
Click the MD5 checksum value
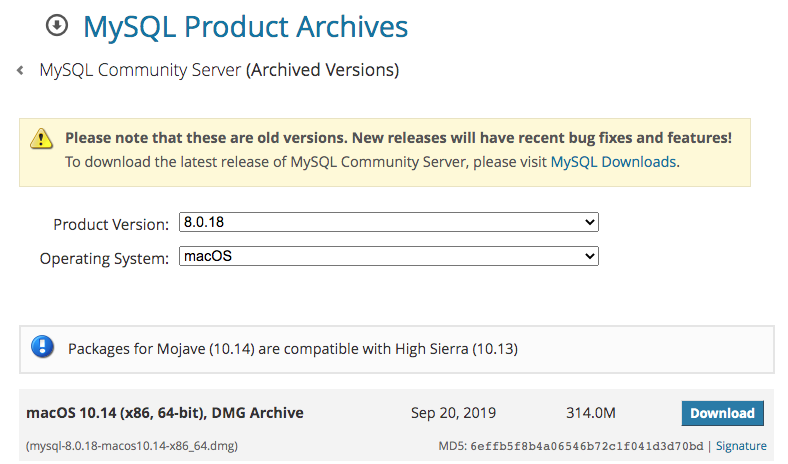(587, 446)
